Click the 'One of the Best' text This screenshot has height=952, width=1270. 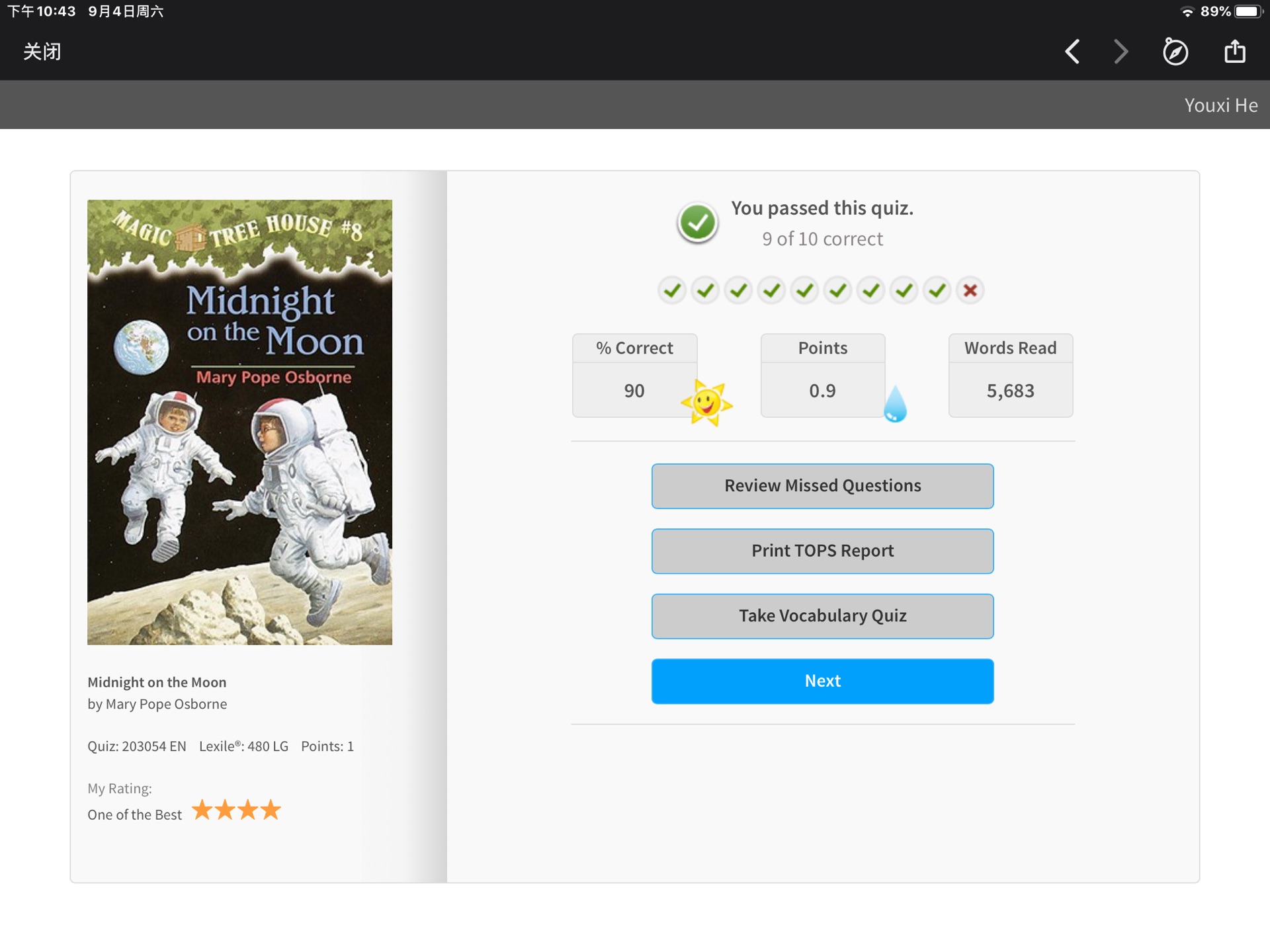(134, 814)
